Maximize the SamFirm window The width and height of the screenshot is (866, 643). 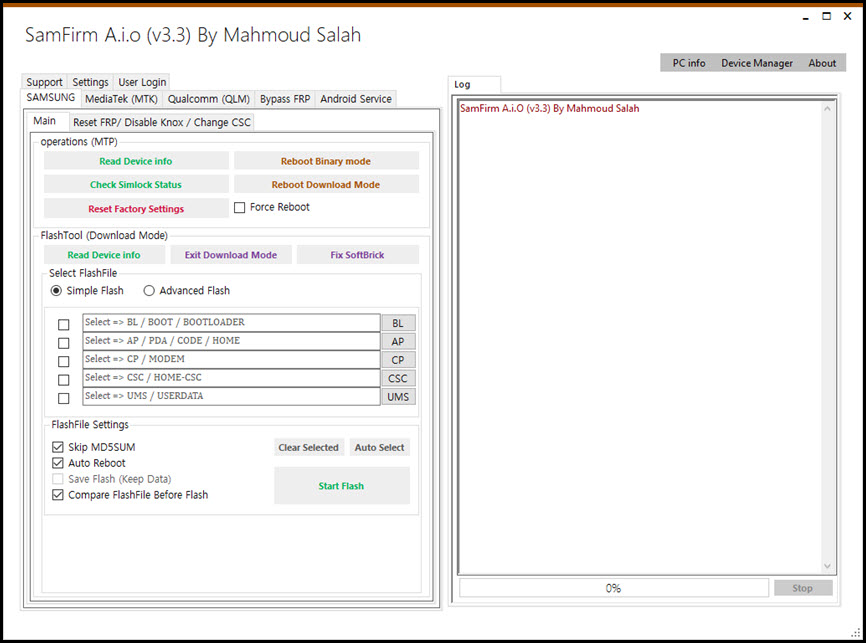(x=826, y=17)
